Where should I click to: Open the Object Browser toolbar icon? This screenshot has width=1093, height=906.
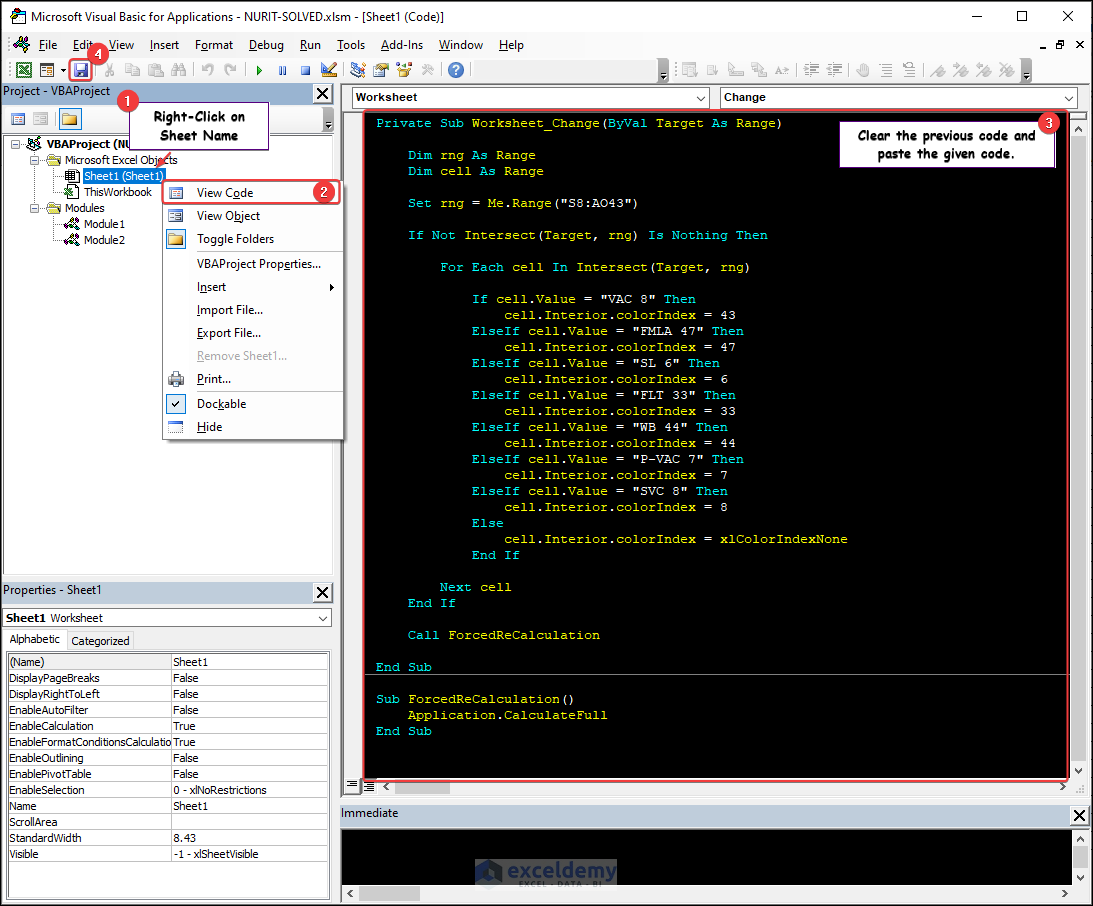coord(404,70)
